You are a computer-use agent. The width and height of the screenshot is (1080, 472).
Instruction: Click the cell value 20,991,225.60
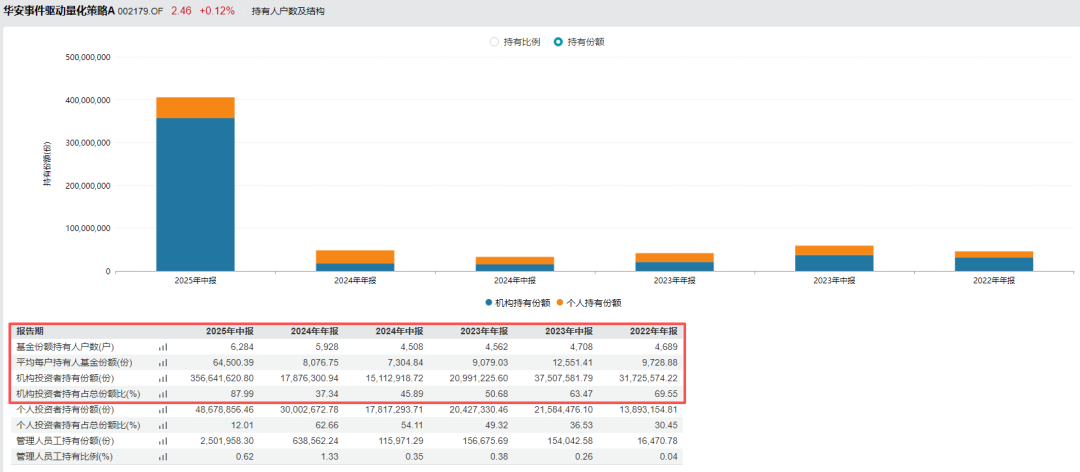point(480,378)
